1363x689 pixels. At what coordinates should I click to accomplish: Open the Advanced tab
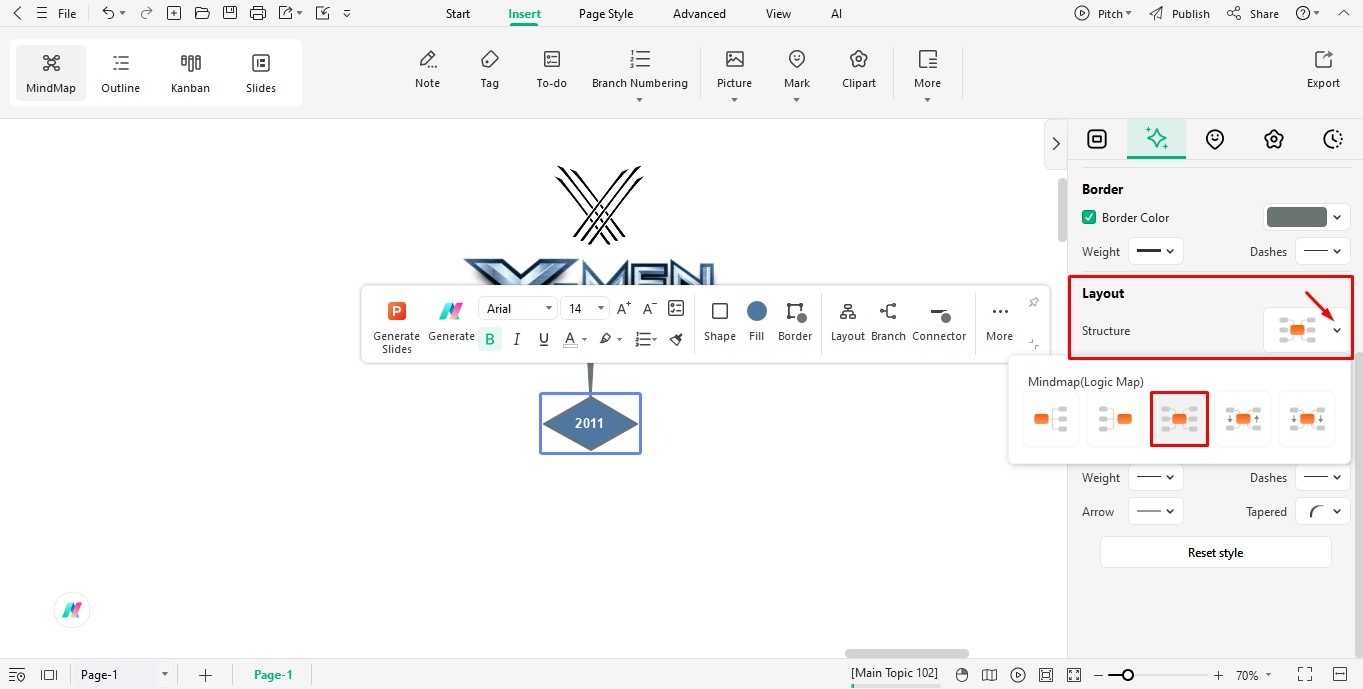tap(699, 14)
